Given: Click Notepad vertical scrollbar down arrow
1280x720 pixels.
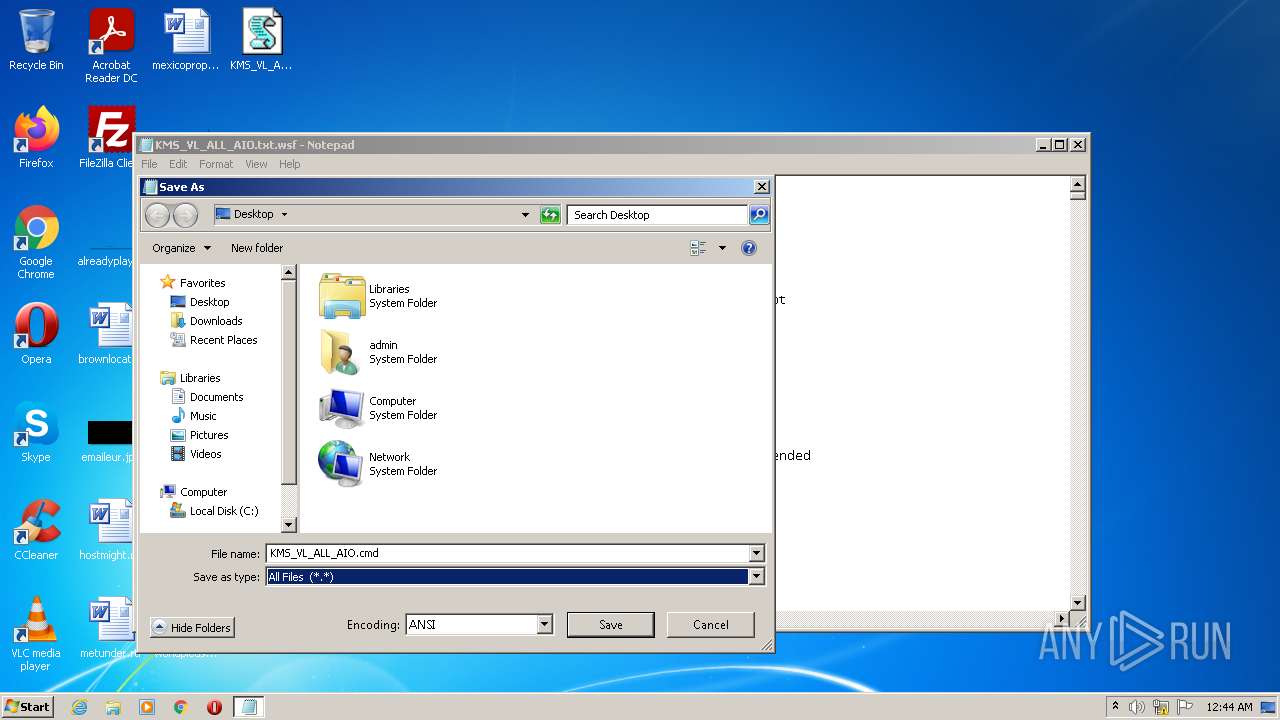Looking at the screenshot, I should 1078,603.
